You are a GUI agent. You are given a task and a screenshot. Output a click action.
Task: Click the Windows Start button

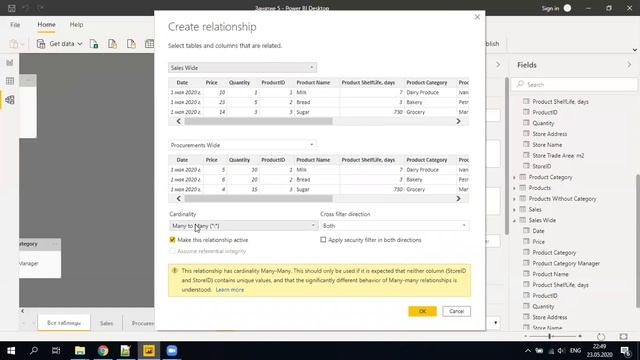pos(11,351)
